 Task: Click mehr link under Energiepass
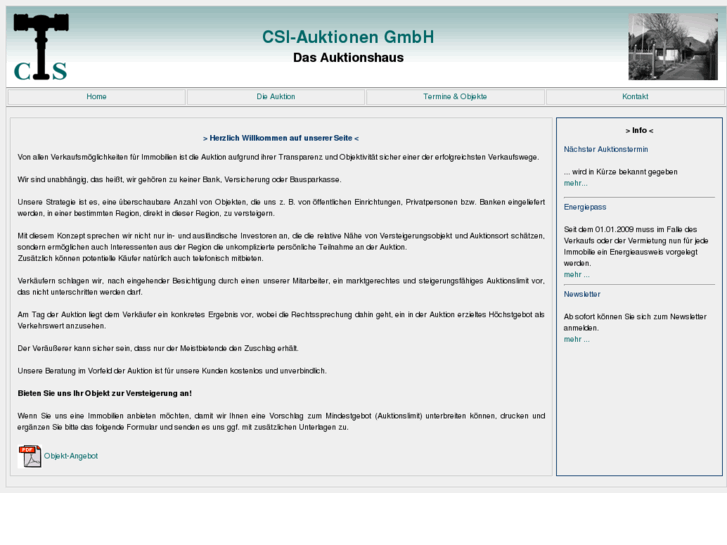pyautogui.click(x=577, y=275)
